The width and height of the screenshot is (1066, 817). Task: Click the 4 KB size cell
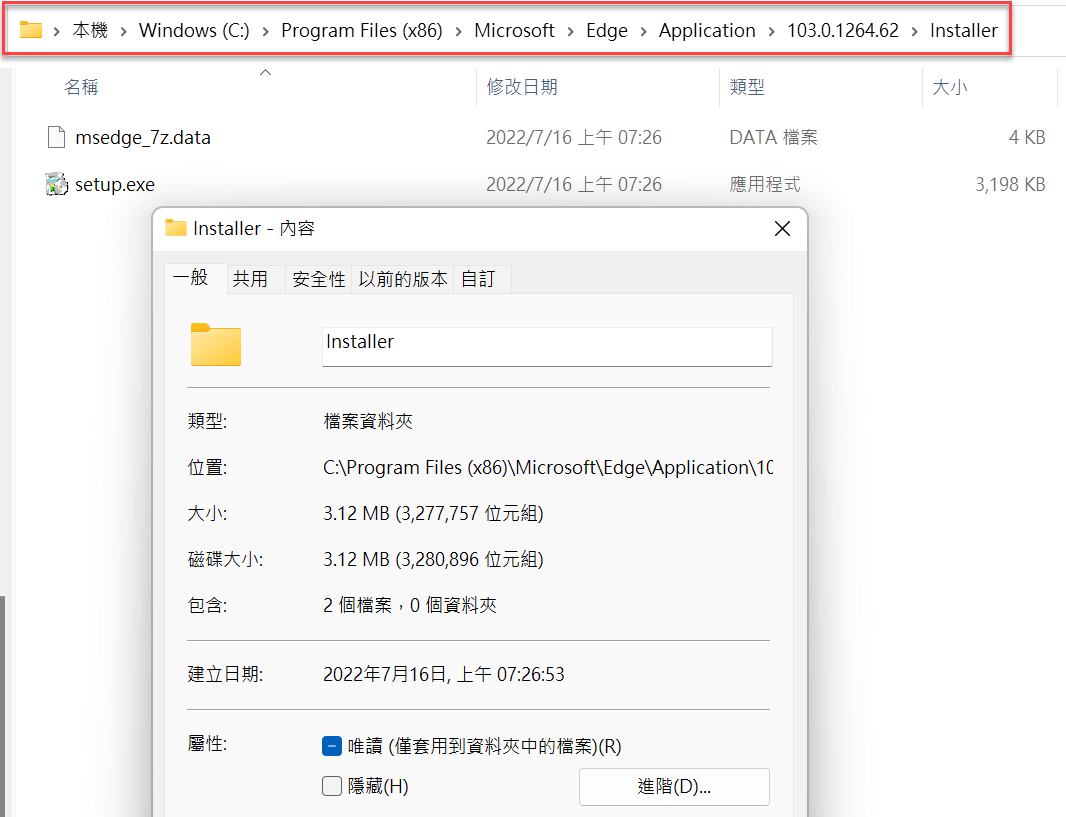pos(1027,137)
